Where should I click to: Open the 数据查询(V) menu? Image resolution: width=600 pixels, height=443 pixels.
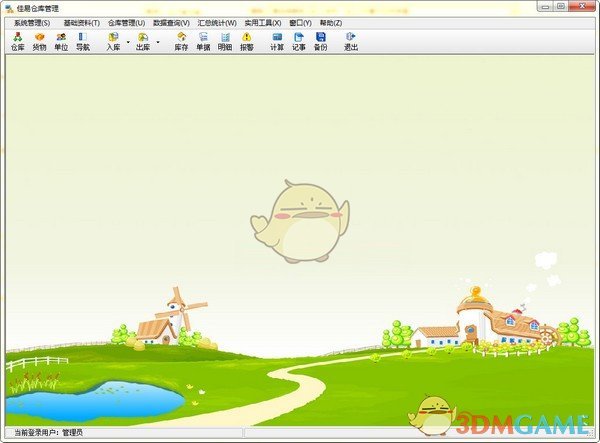[x=171, y=23]
